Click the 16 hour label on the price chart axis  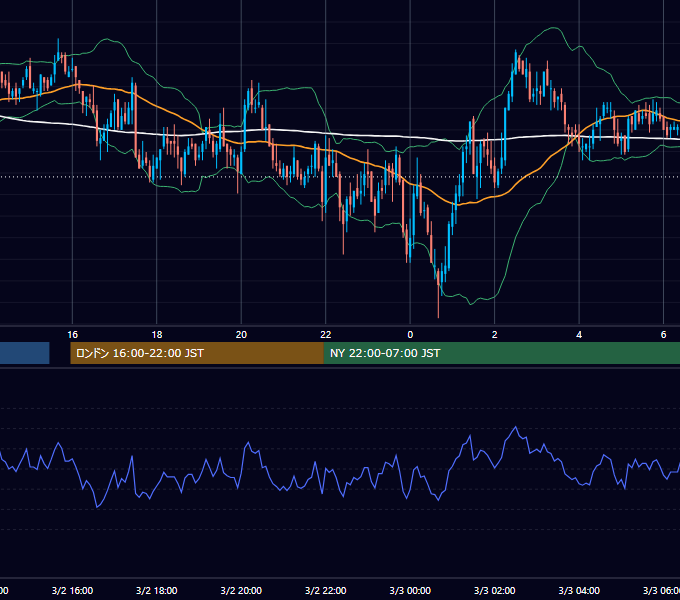(72, 335)
